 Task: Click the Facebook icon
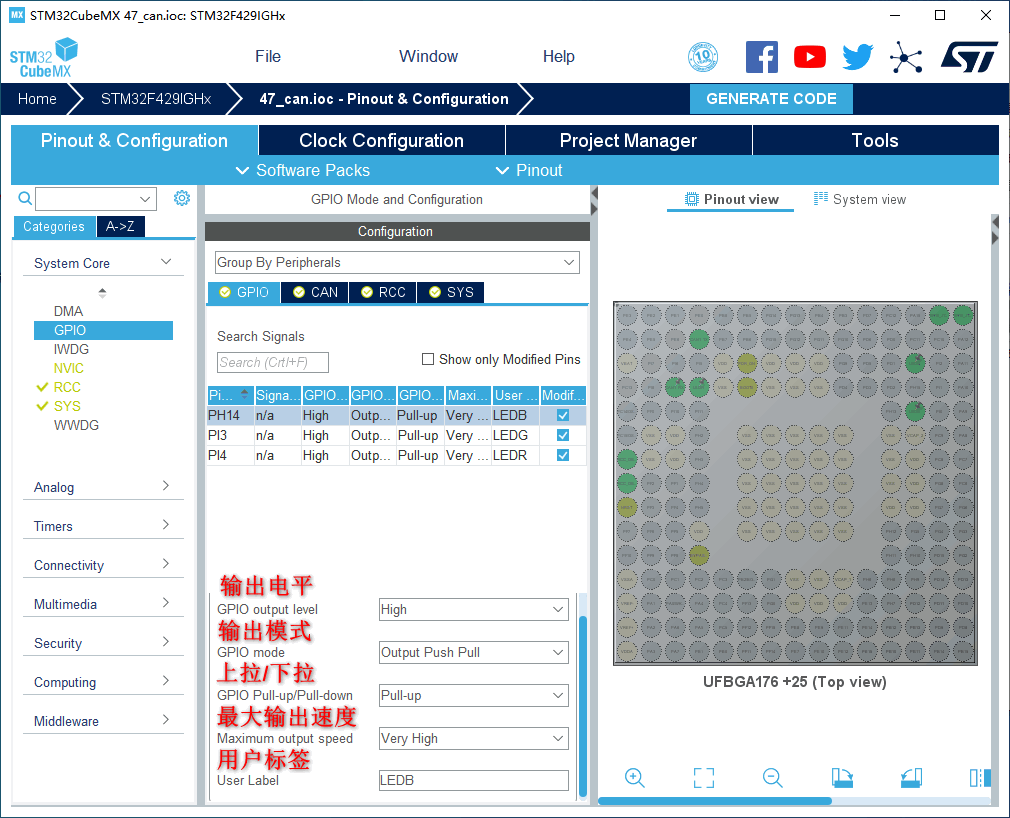(762, 57)
